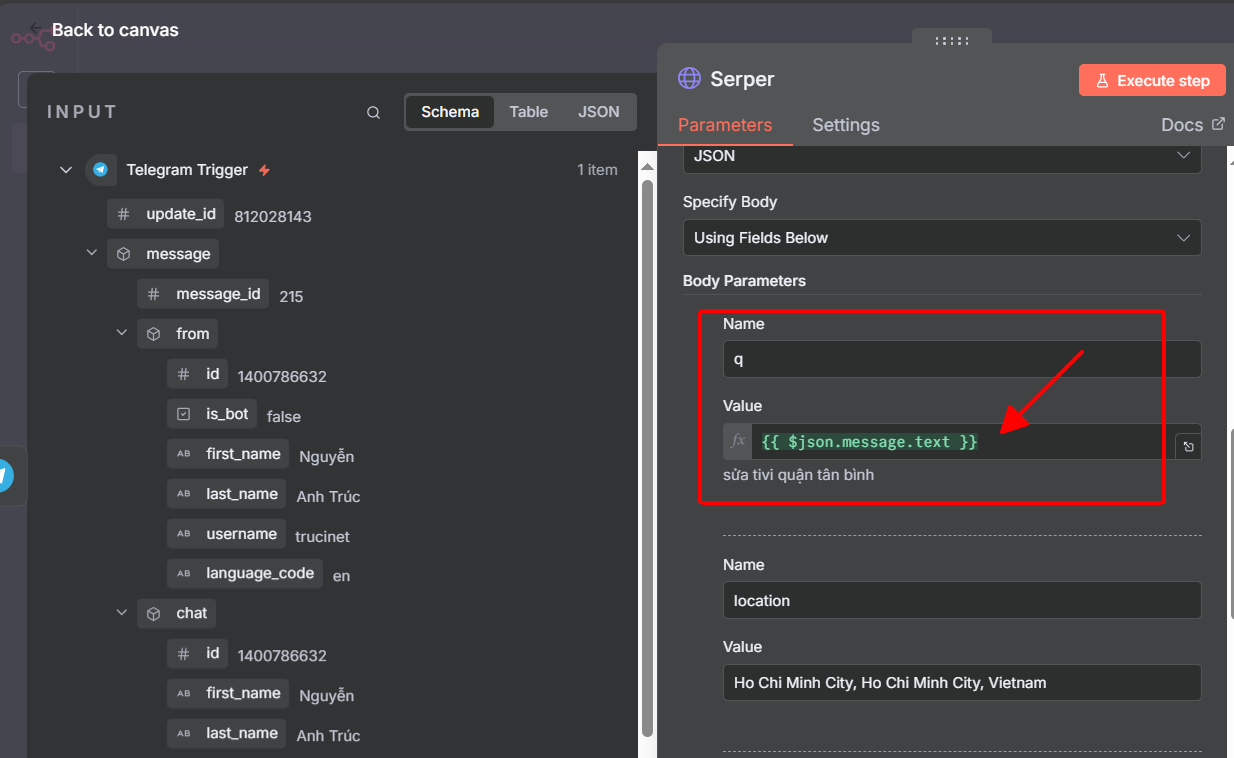Open the JSON body content type dropdown
This screenshot has width=1234, height=758.
[941, 157]
